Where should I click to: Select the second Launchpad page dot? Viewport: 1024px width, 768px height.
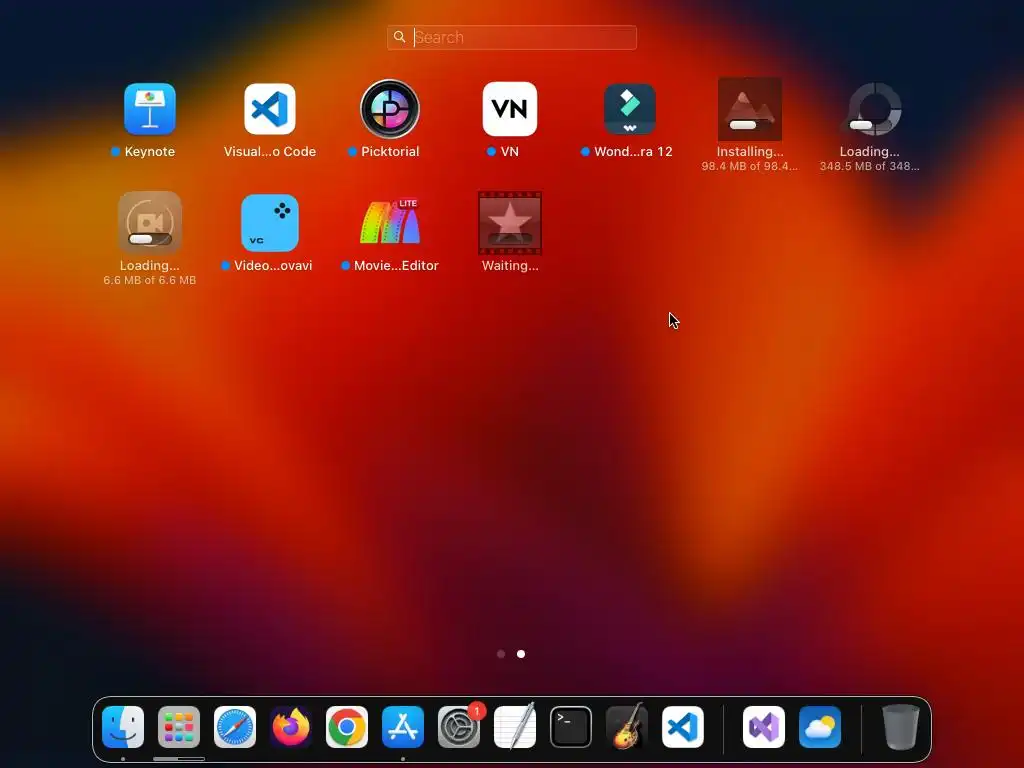pyautogui.click(x=521, y=654)
